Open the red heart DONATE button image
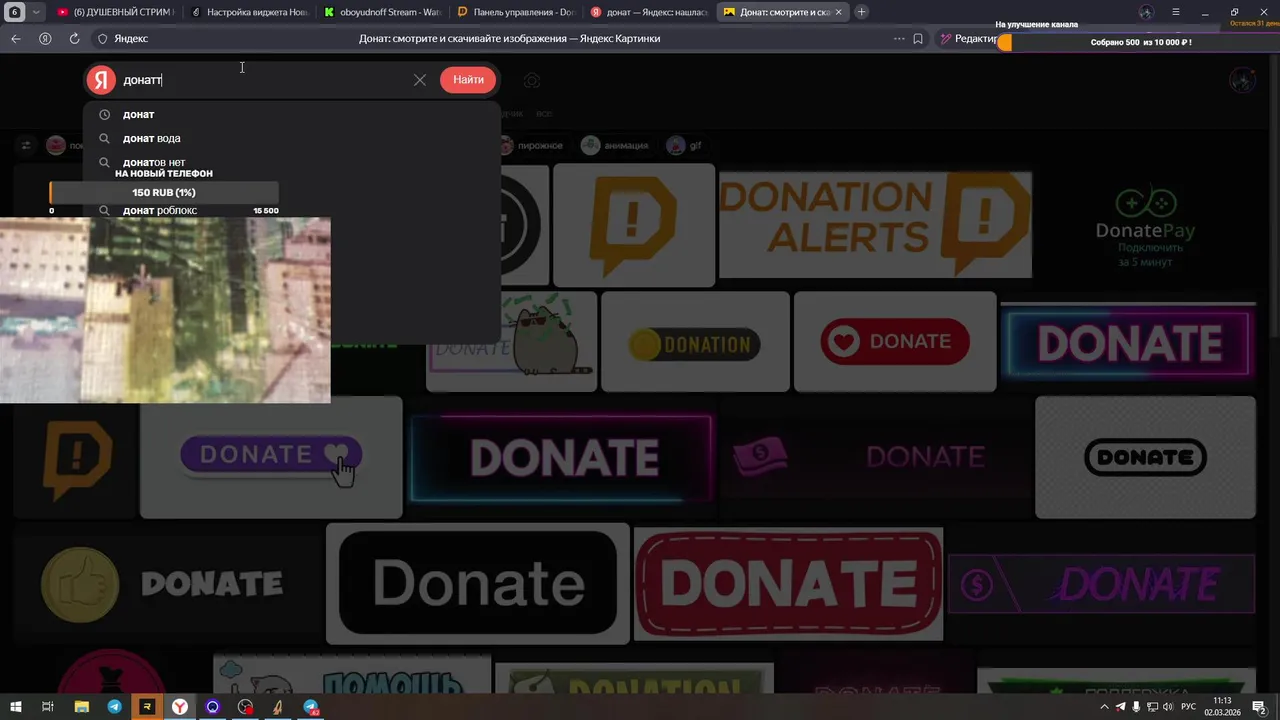 895,342
